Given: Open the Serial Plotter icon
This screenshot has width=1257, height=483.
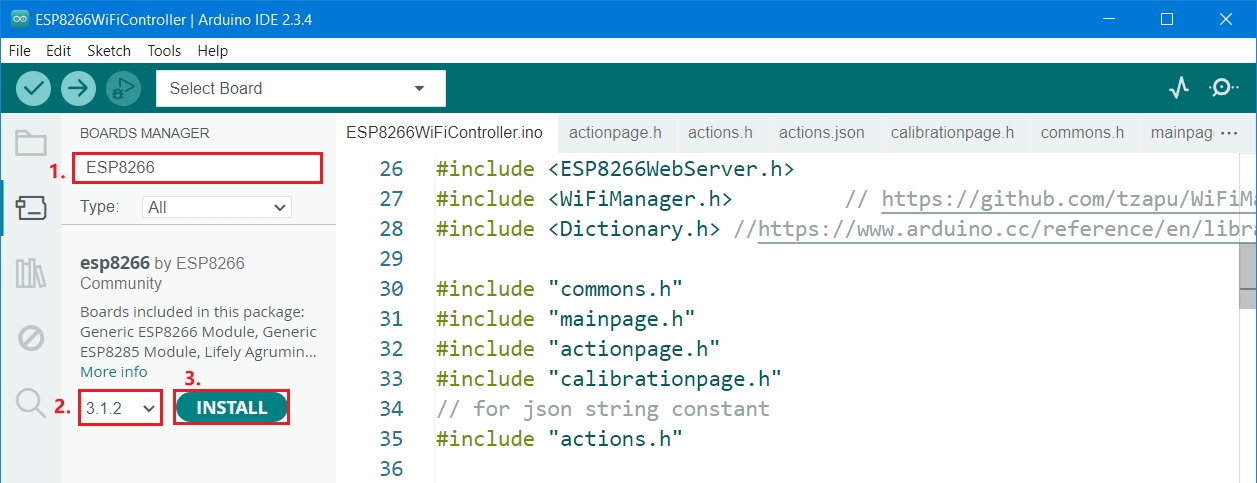Looking at the screenshot, I should pyautogui.click(x=1180, y=88).
